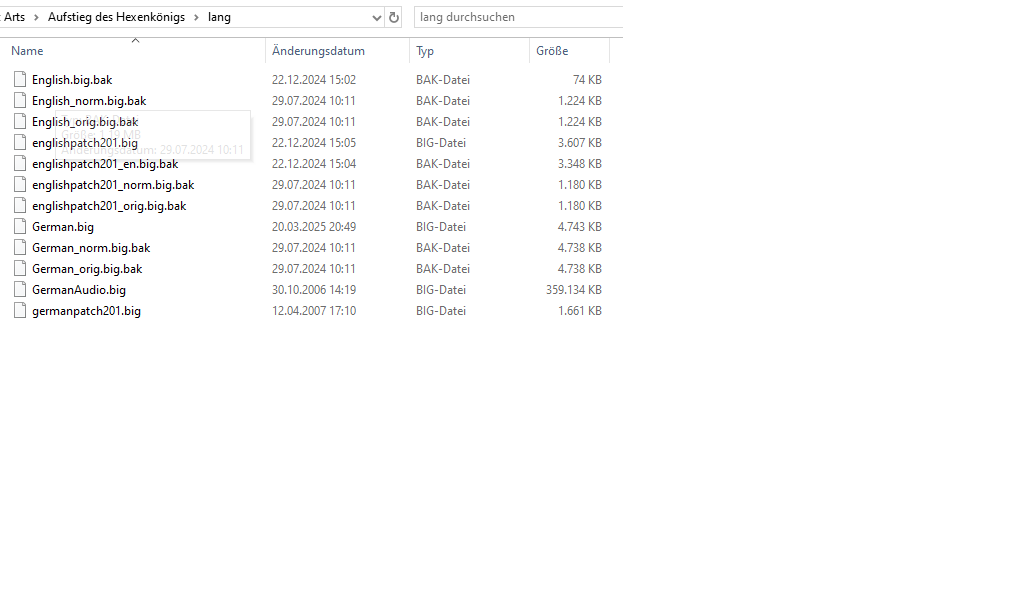
Task: Select the file English.big.bak
Action: pyautogui.click(x=72, y=80)
